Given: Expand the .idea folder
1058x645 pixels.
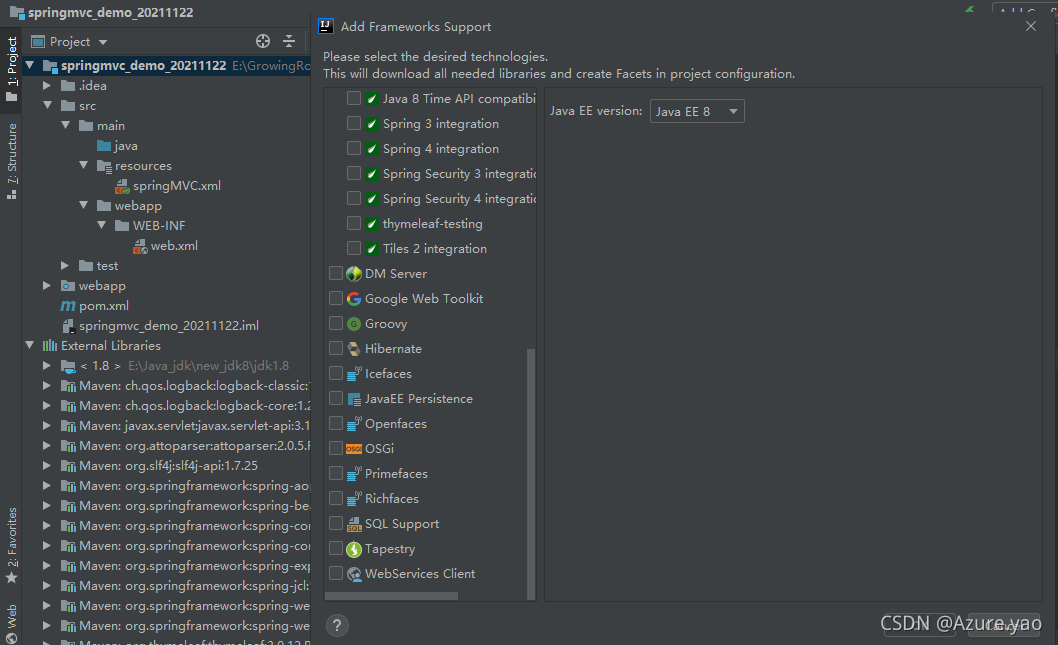Looking at the screenshot, I should click(x=47, y=86).
